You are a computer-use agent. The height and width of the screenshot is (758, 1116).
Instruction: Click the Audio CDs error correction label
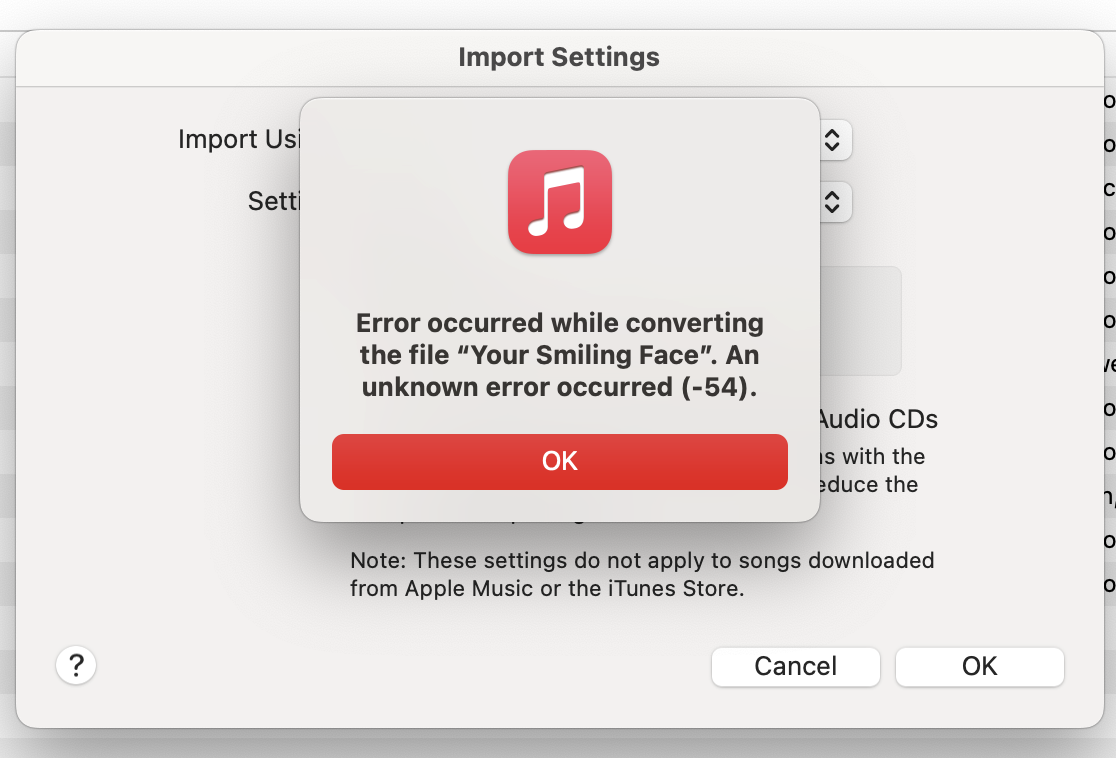pos(878,418)
